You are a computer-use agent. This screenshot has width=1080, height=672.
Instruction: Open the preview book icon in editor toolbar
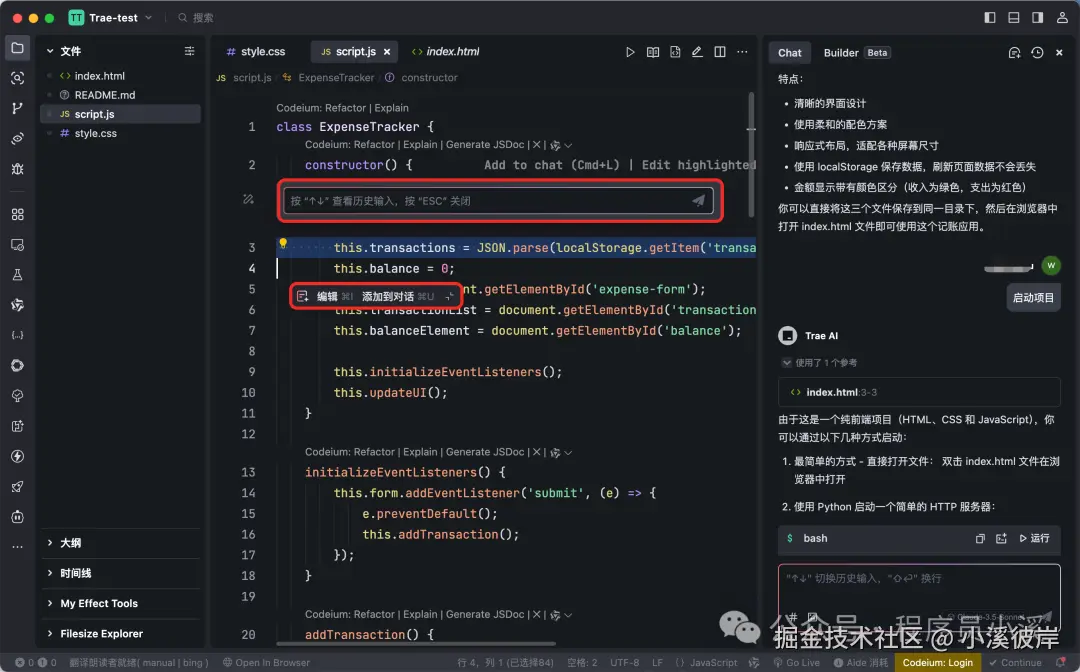[652, 52]
